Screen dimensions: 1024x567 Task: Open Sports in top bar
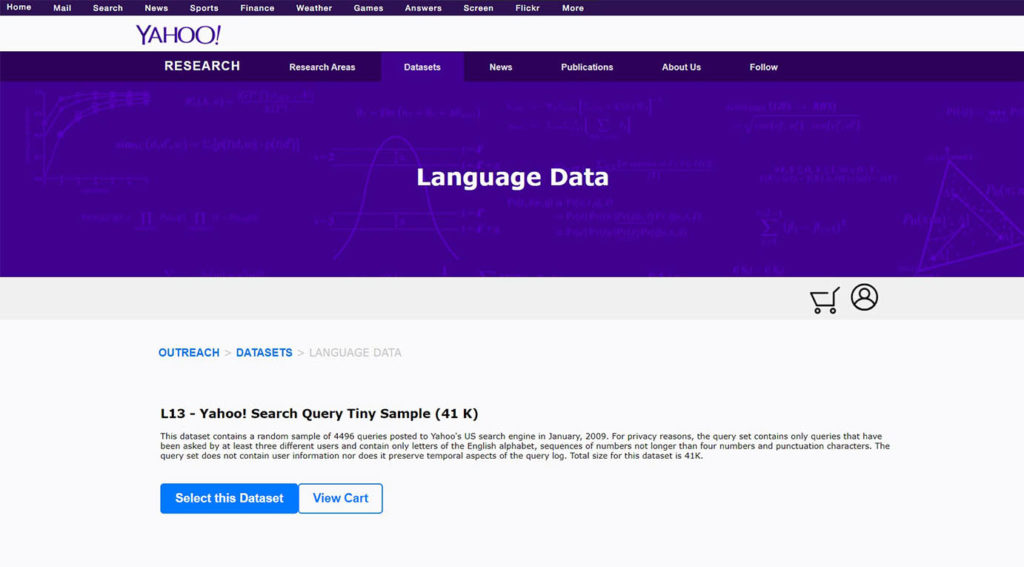pyautogui.click(x=204, y=8)
